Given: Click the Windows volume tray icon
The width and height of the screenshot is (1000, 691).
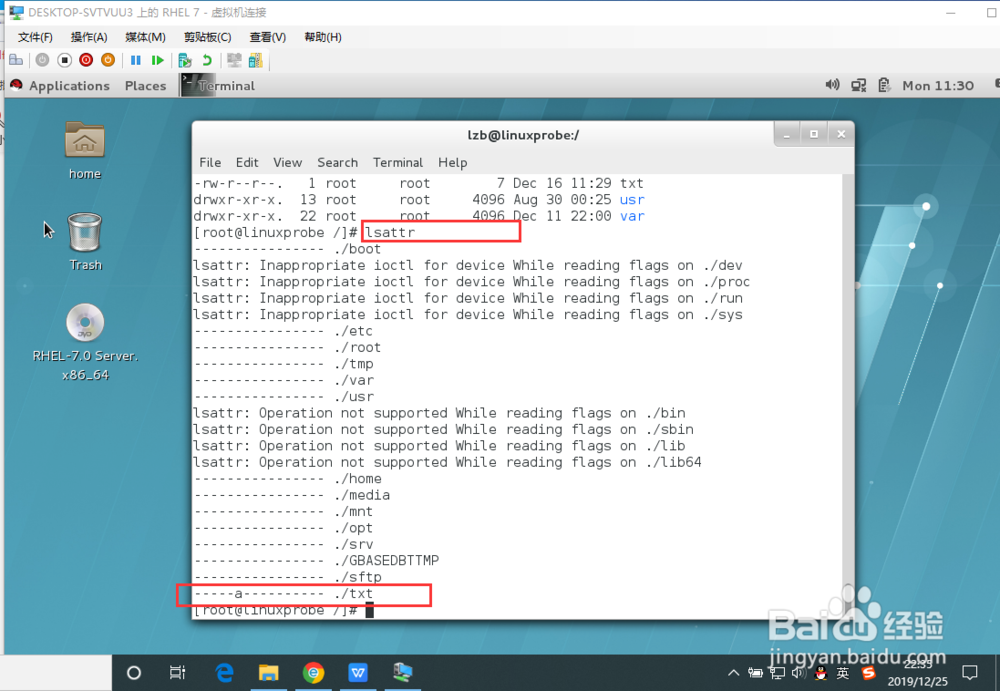Looking at the screenshot, I should 797,672.
